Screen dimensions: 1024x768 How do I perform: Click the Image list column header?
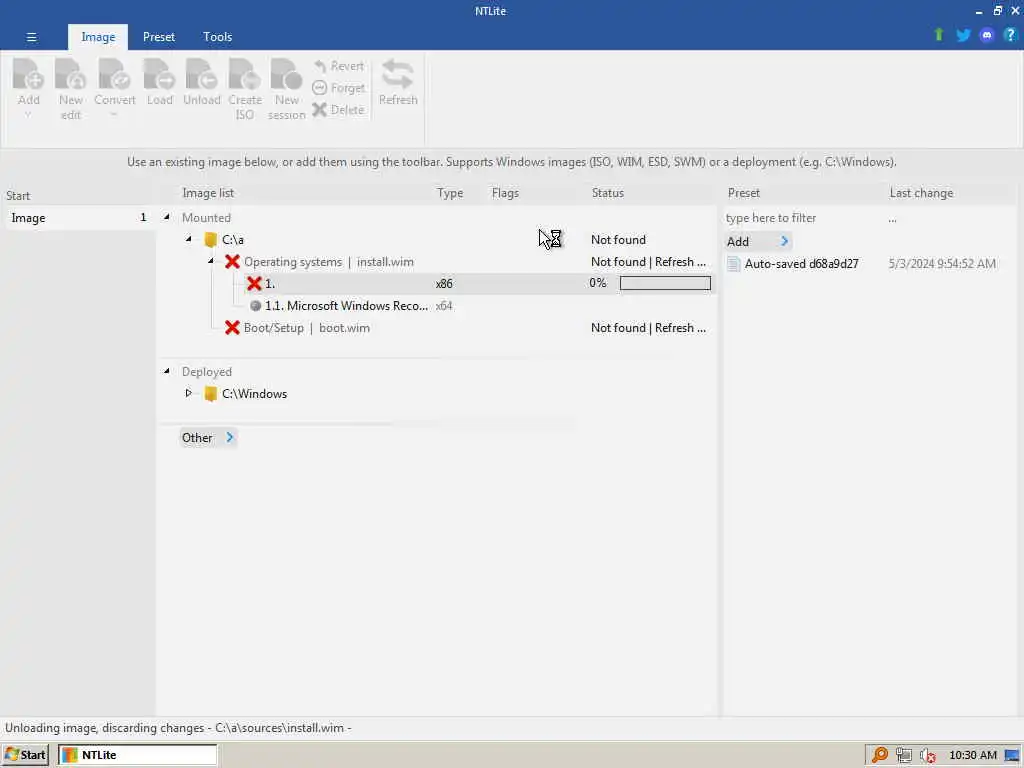point(208,193)
